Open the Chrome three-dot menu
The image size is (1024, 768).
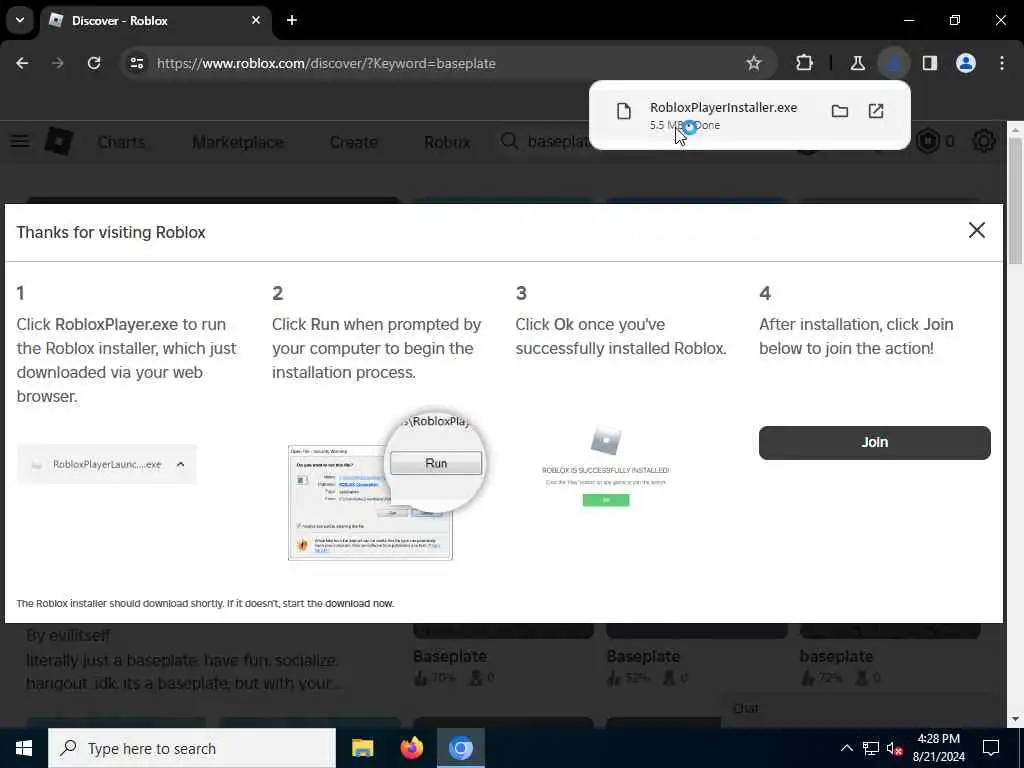pyautogui.click(x=1002, y=63)
